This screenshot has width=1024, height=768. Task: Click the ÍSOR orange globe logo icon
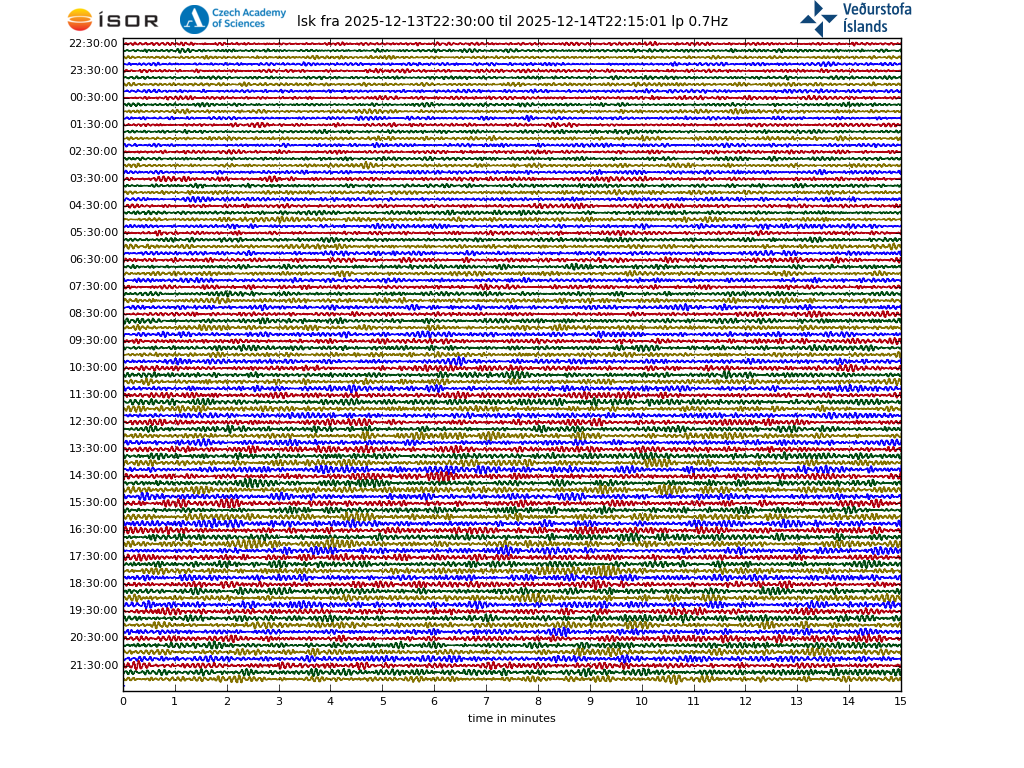pyautogui.click(x=80, y=20)
